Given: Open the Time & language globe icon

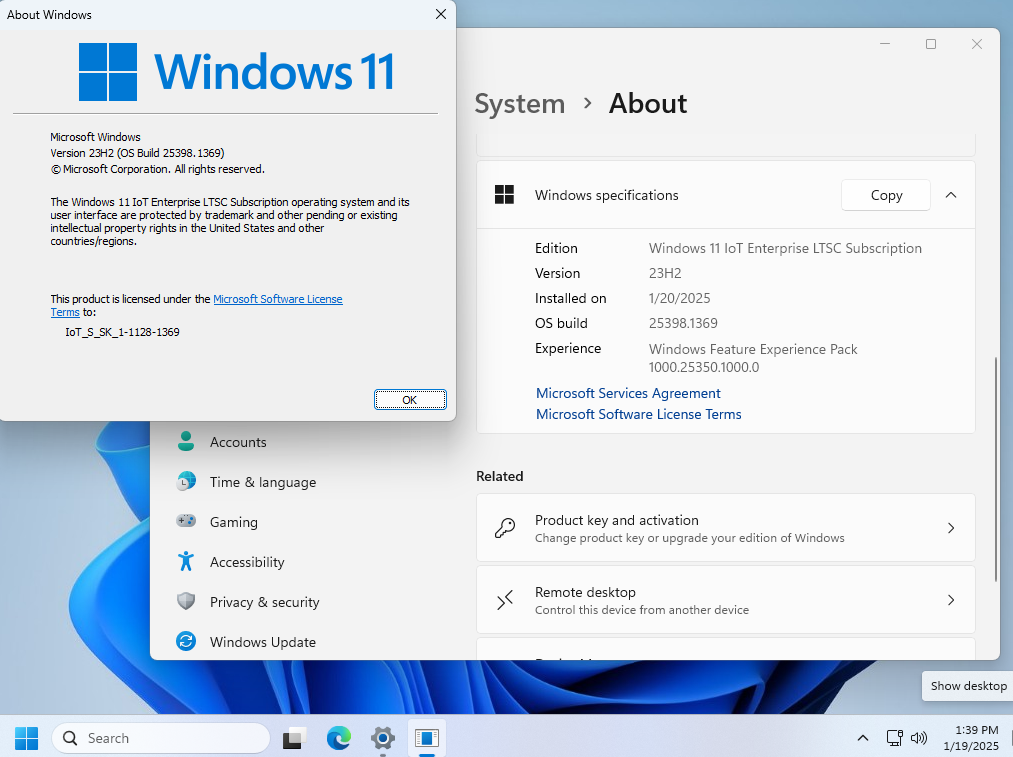Looking at the screenshot, I should tap(186, 481).
